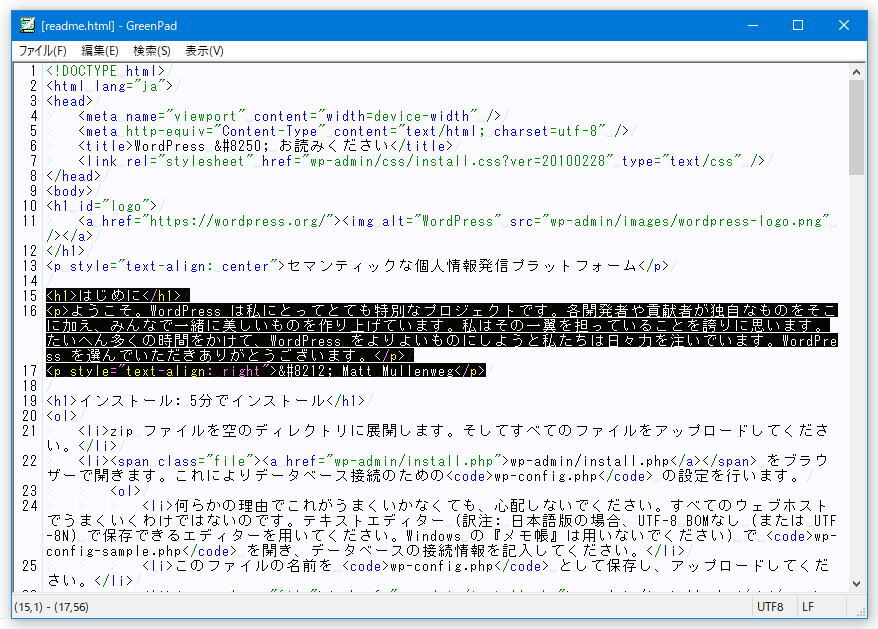
Task: Click the </head> closing tag on line 8
Action: (73, 176)
